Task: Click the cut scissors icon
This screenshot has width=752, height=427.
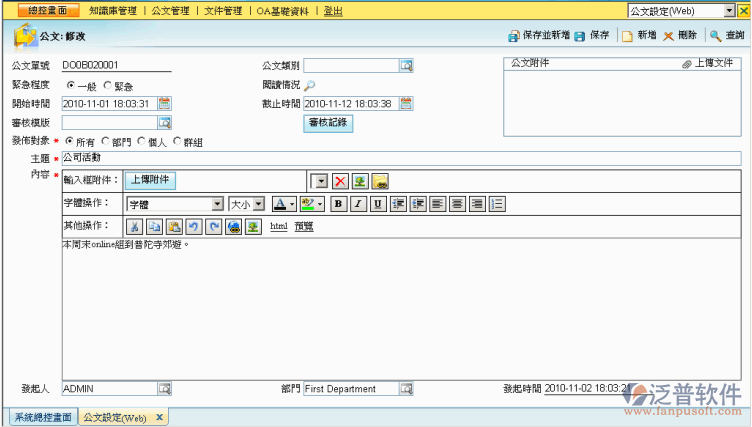Action: coord(135,226)
